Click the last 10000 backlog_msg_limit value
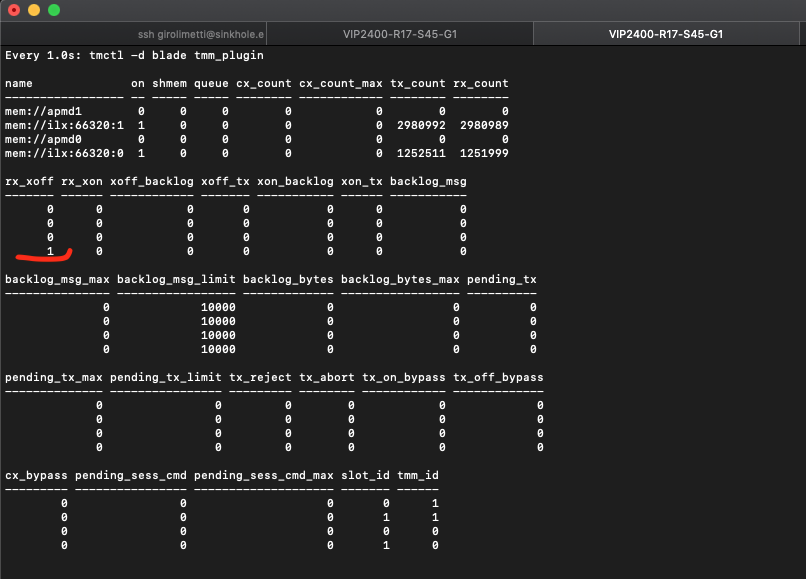806x579 pixels. tap(218, 349)
